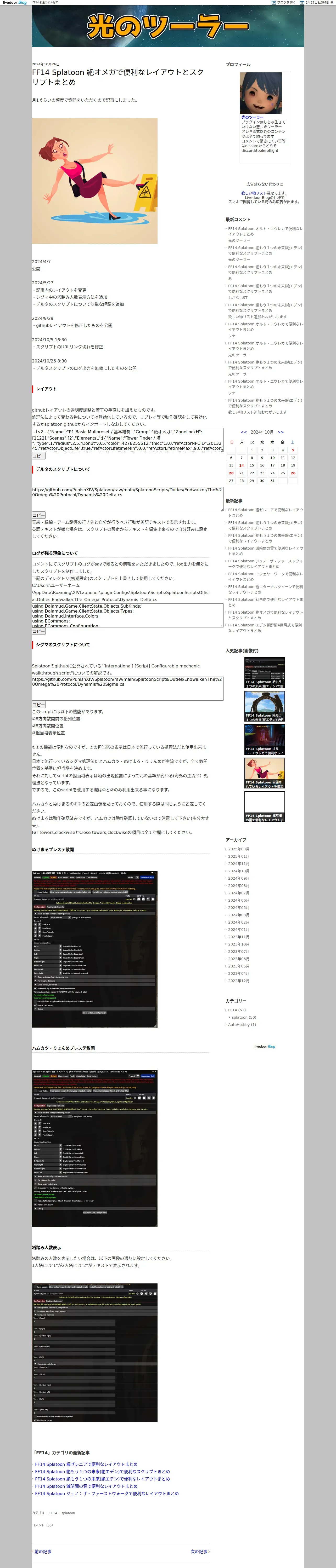Click the ブログを書く pencil icon link
The image size is (336, 1568).
[x=284, y=2]
